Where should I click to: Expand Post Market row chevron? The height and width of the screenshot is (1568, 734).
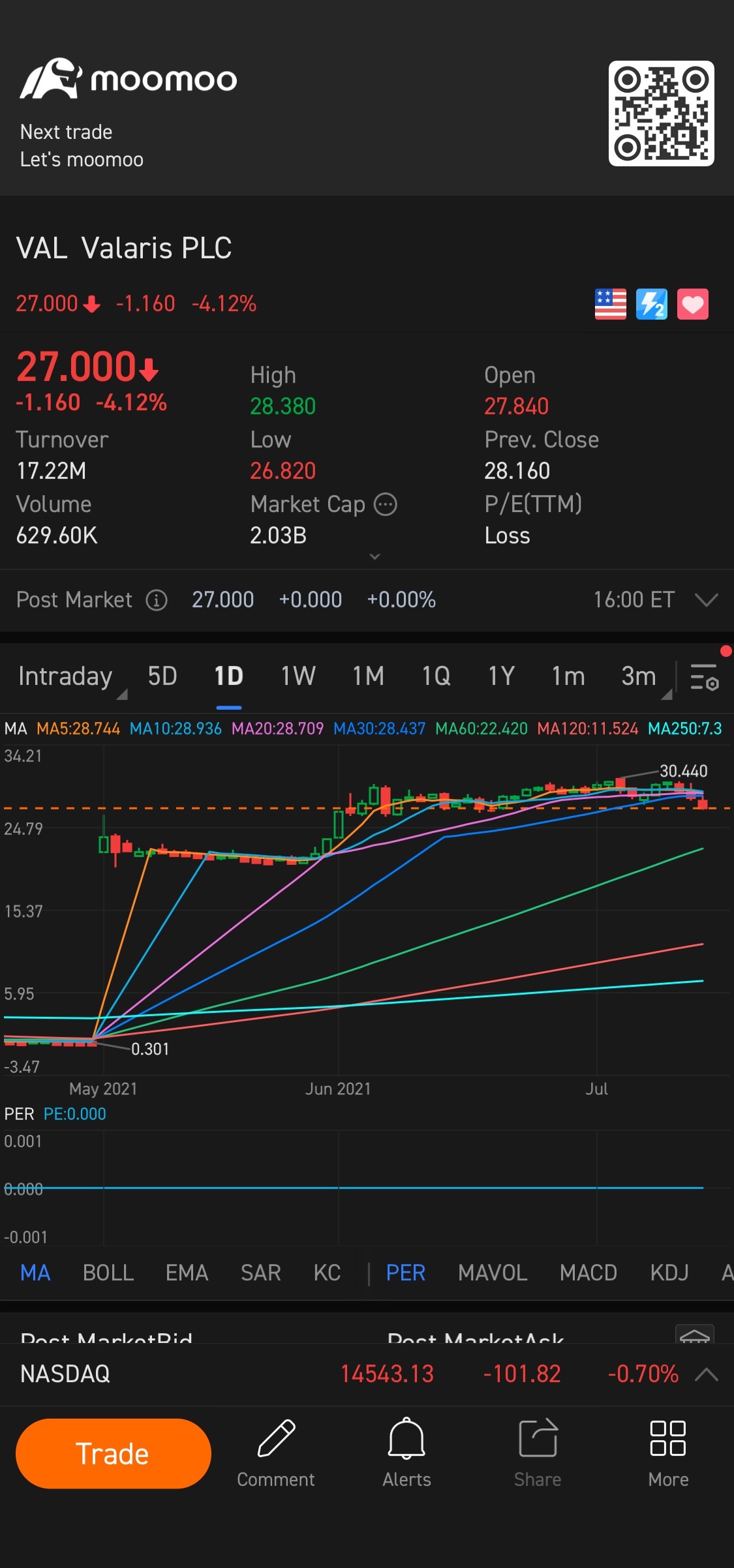[x=707, y=600]
